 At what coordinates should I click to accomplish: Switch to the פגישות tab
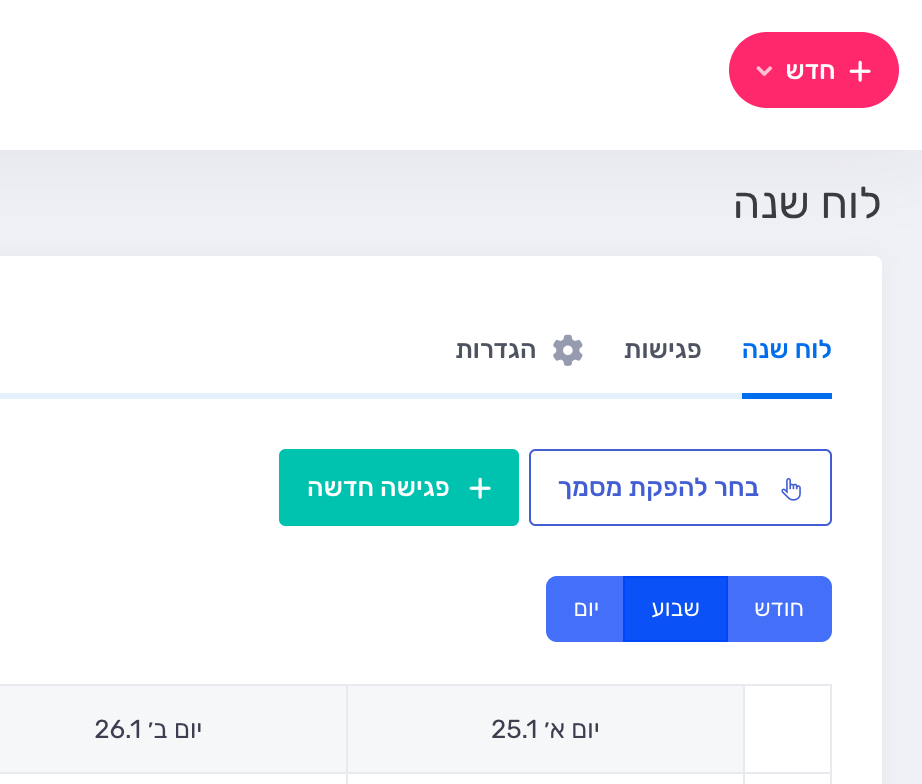[663, 351]
